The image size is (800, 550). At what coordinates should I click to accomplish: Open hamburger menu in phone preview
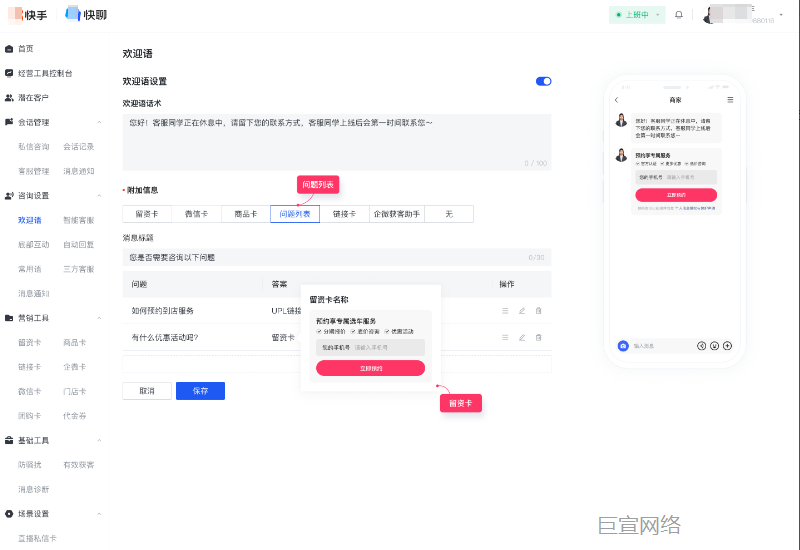[730, 100]
